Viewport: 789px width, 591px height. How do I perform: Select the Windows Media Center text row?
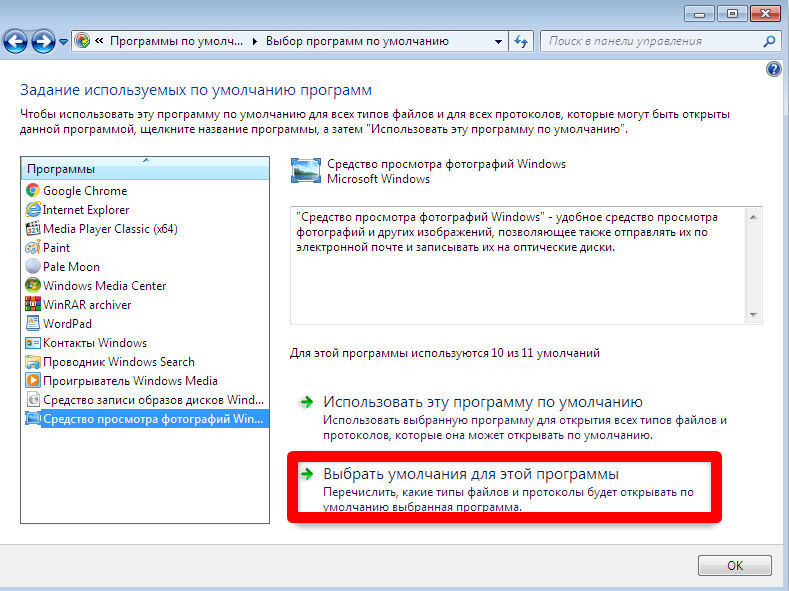click(104, 286)
